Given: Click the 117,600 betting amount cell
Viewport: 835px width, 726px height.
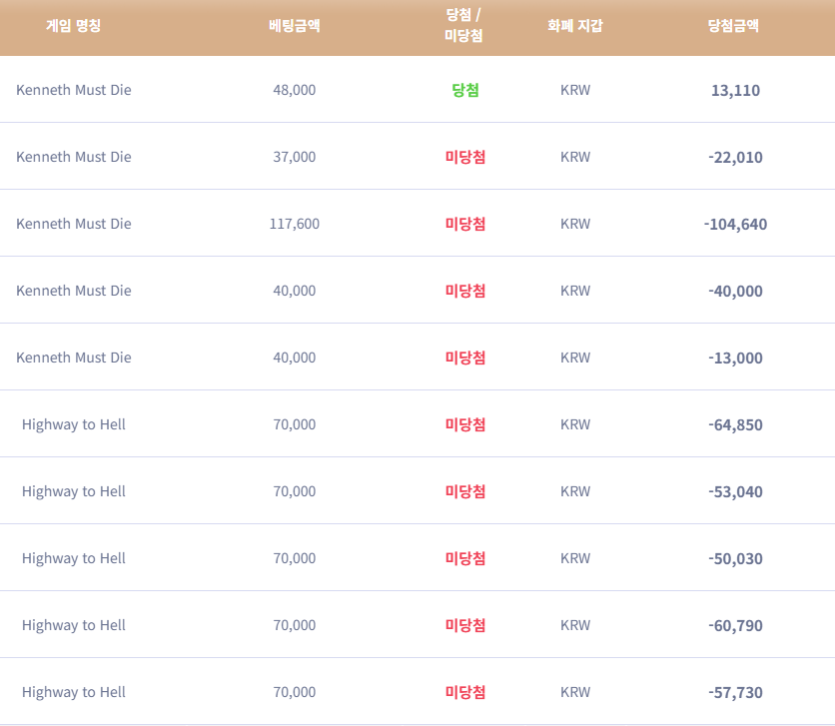Looking at the screenshot, I should pyautogui.click(x=294, y=224).
